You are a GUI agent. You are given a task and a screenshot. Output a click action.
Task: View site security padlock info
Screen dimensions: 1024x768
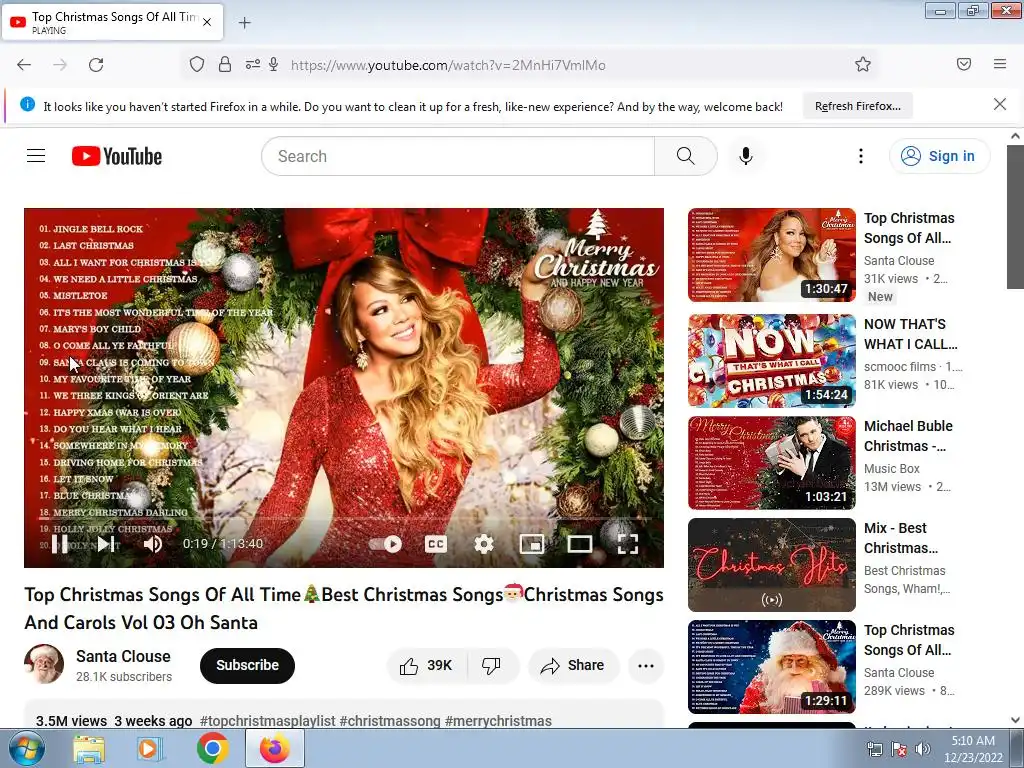[225, 64]
